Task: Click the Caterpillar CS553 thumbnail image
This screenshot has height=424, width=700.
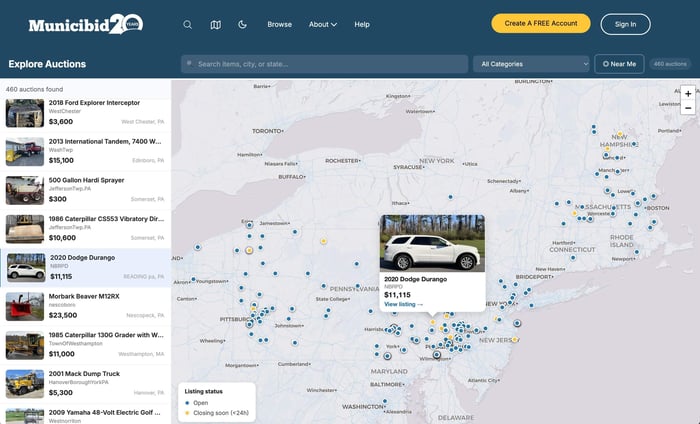Action: click(25, 229)
